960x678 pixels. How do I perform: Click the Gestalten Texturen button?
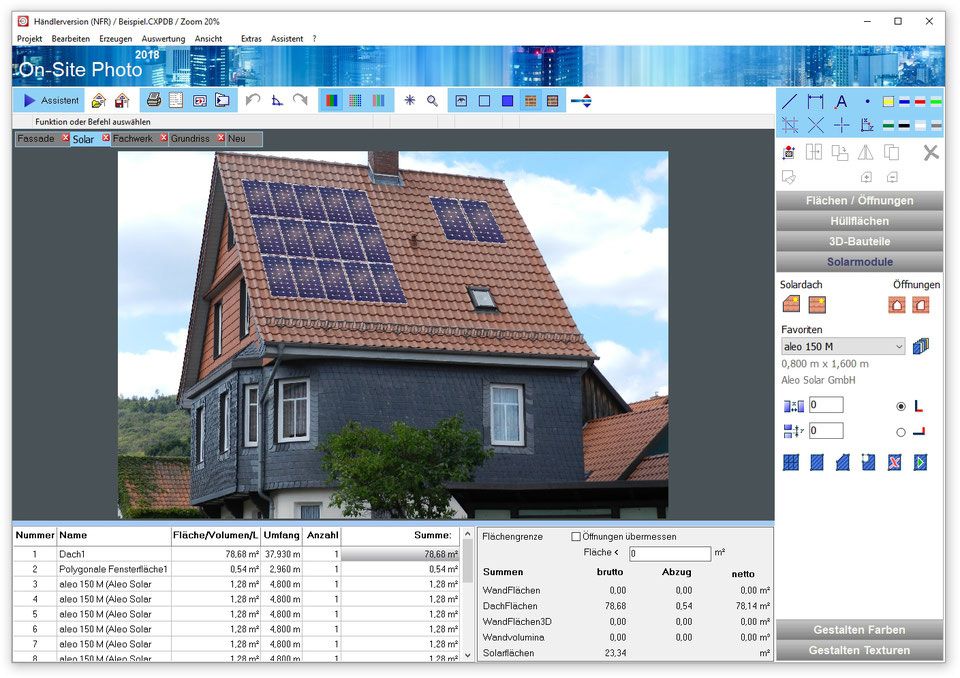pos(858,650)
